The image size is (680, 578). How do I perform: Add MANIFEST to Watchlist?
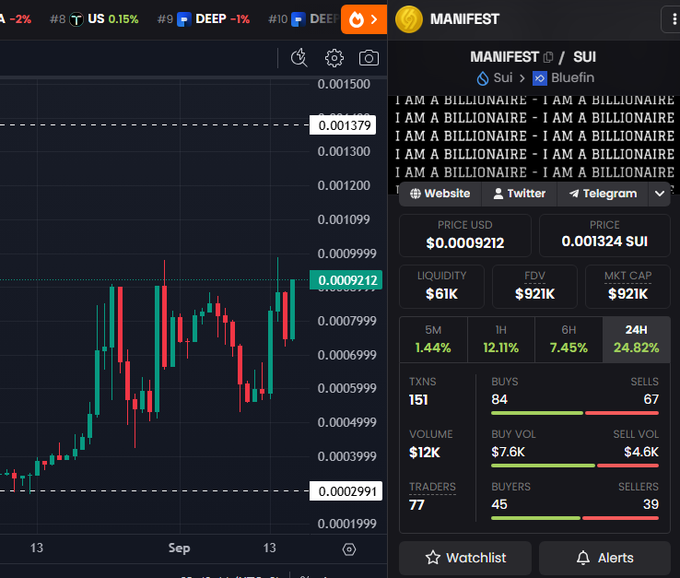465,557
